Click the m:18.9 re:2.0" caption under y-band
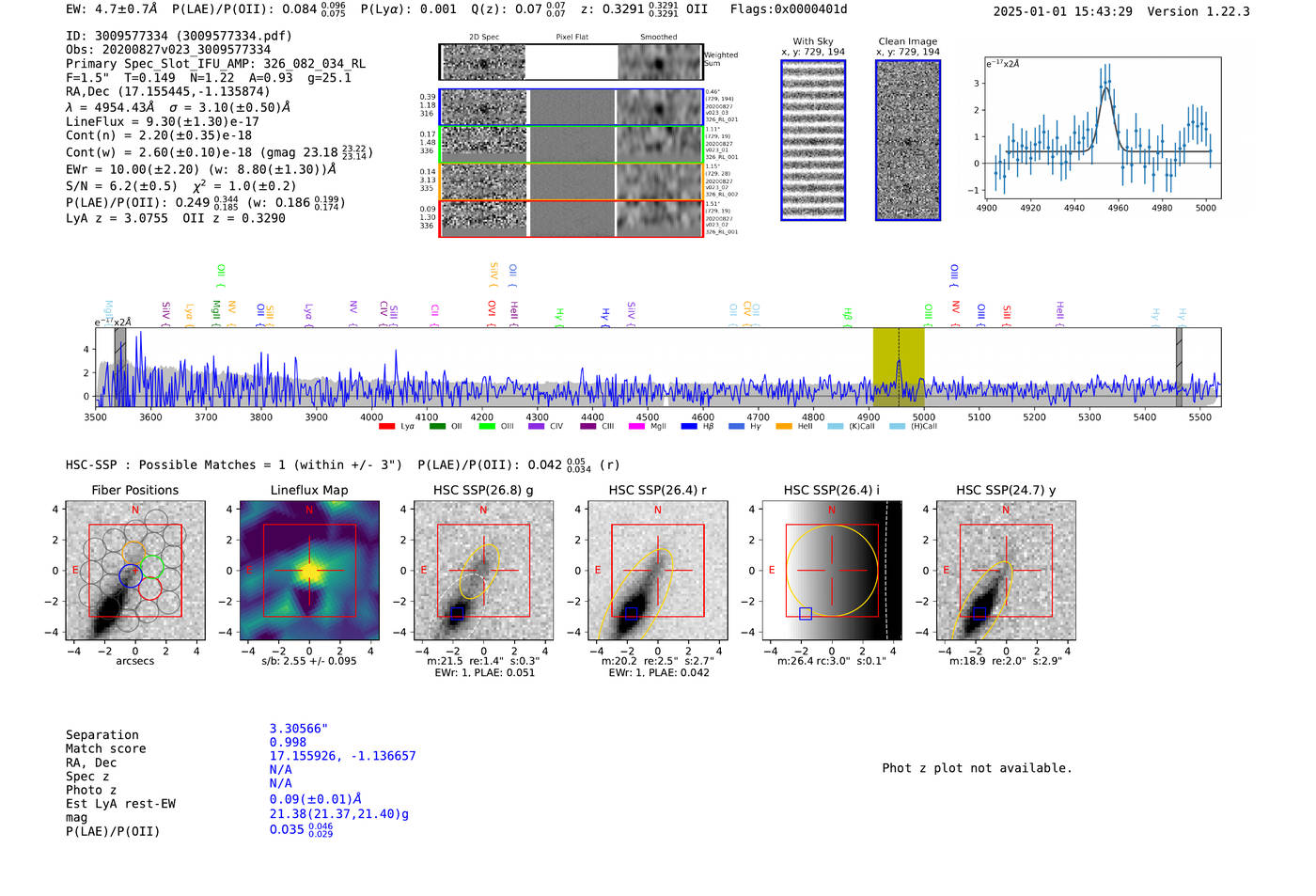The height and width of the screenshot is (896, 1316). (x=1006, y=661)
